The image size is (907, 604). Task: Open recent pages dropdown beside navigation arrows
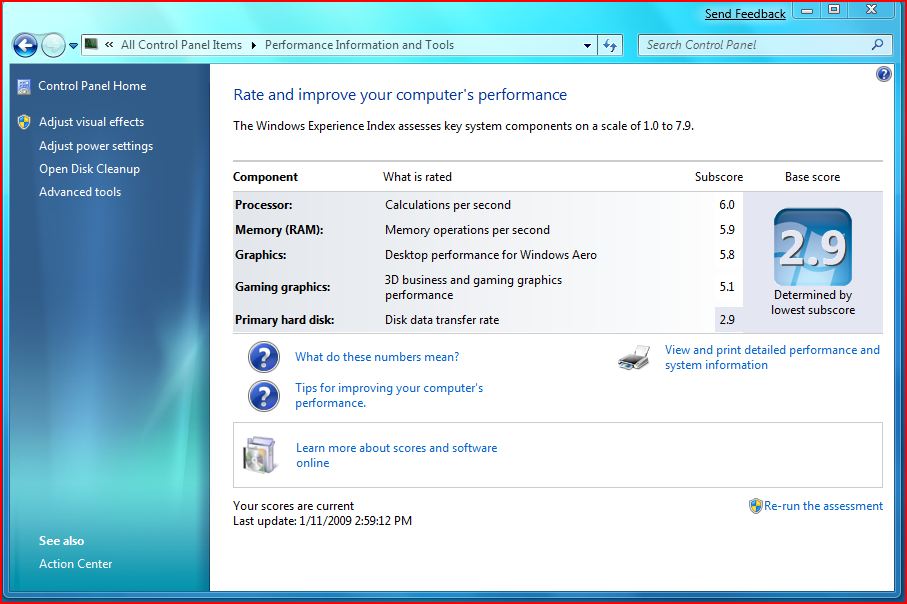pos(73,46)
